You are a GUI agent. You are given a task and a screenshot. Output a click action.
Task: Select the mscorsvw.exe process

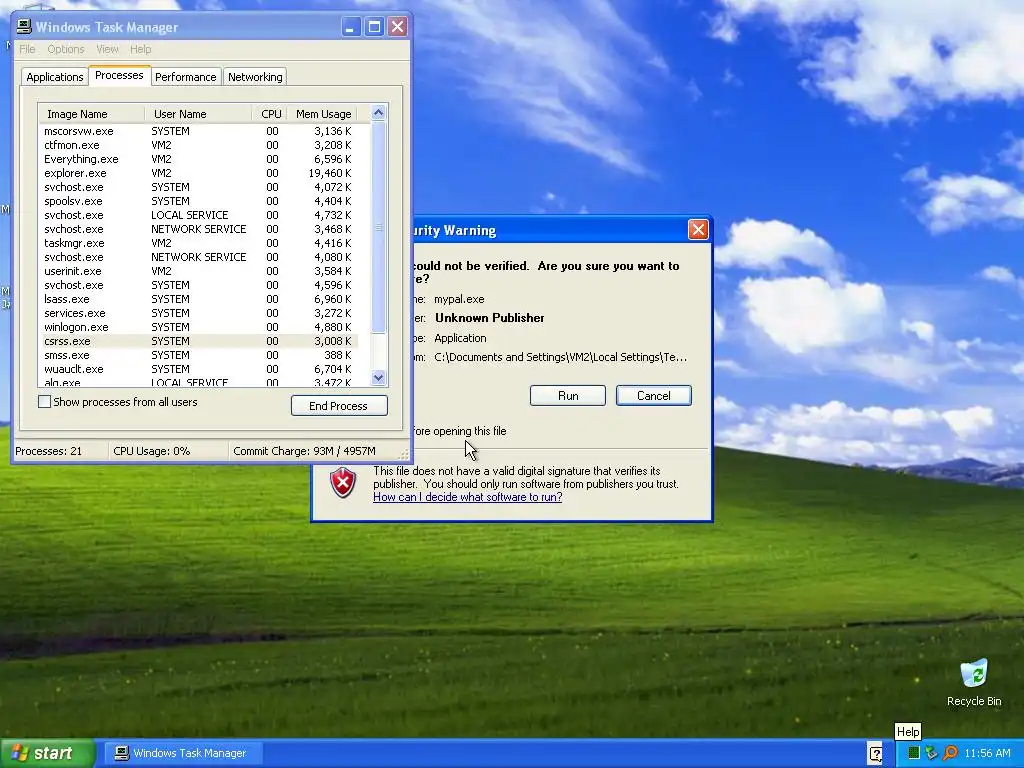click(x=199, y=131)
